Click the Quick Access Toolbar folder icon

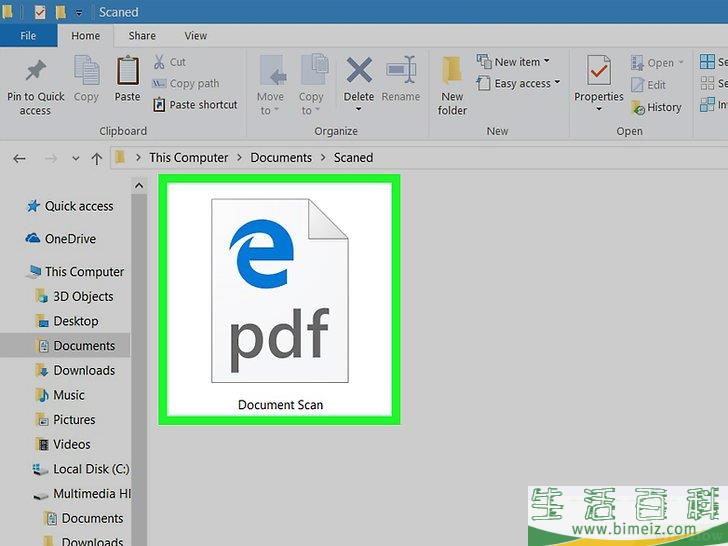point(60,12)
